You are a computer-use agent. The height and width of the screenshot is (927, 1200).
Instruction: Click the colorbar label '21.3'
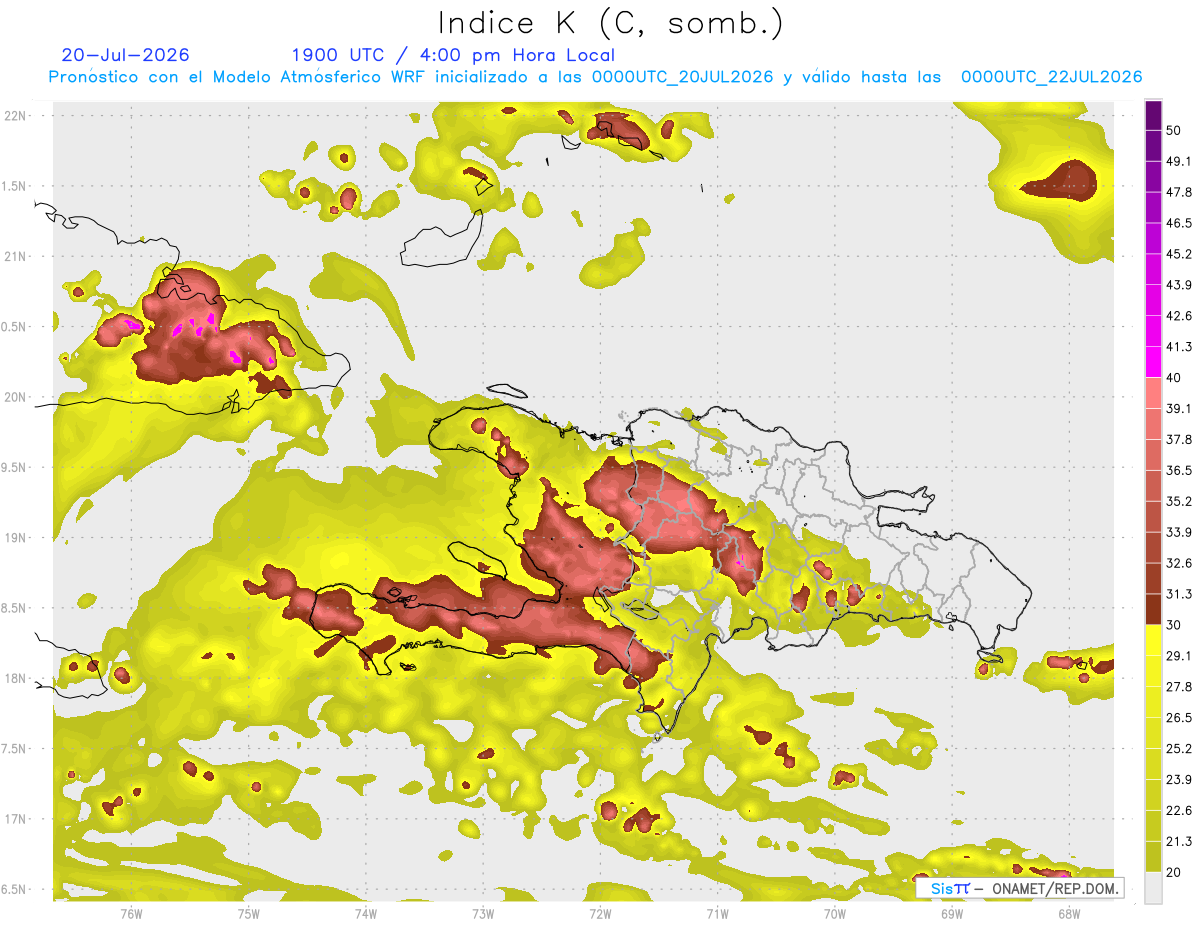(x=1179, y=841)
